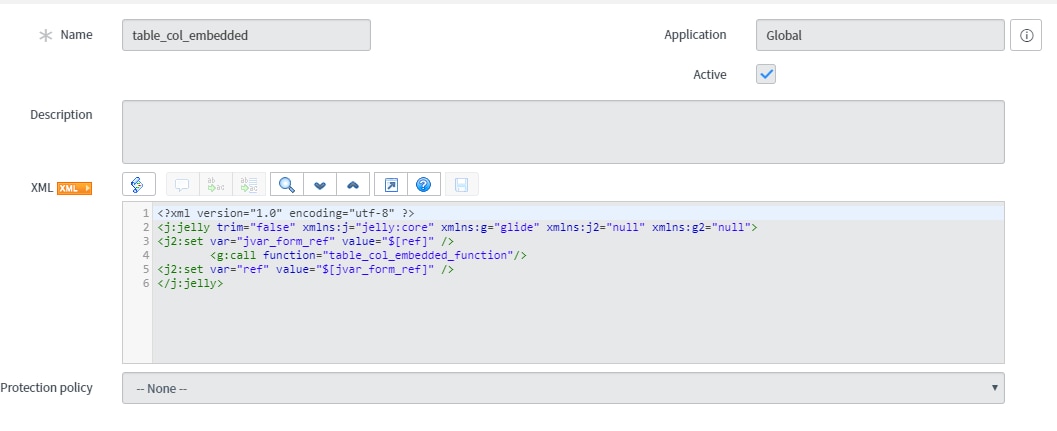Click the Replace toolbar icon
1057x431 pixels.
coord(214,184)
